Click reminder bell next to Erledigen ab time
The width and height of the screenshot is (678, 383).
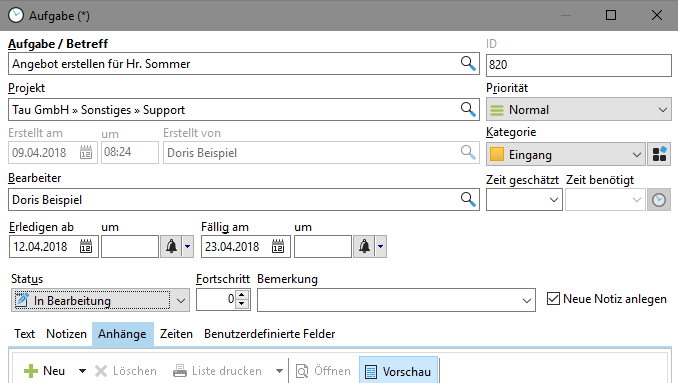pos(172,246)
